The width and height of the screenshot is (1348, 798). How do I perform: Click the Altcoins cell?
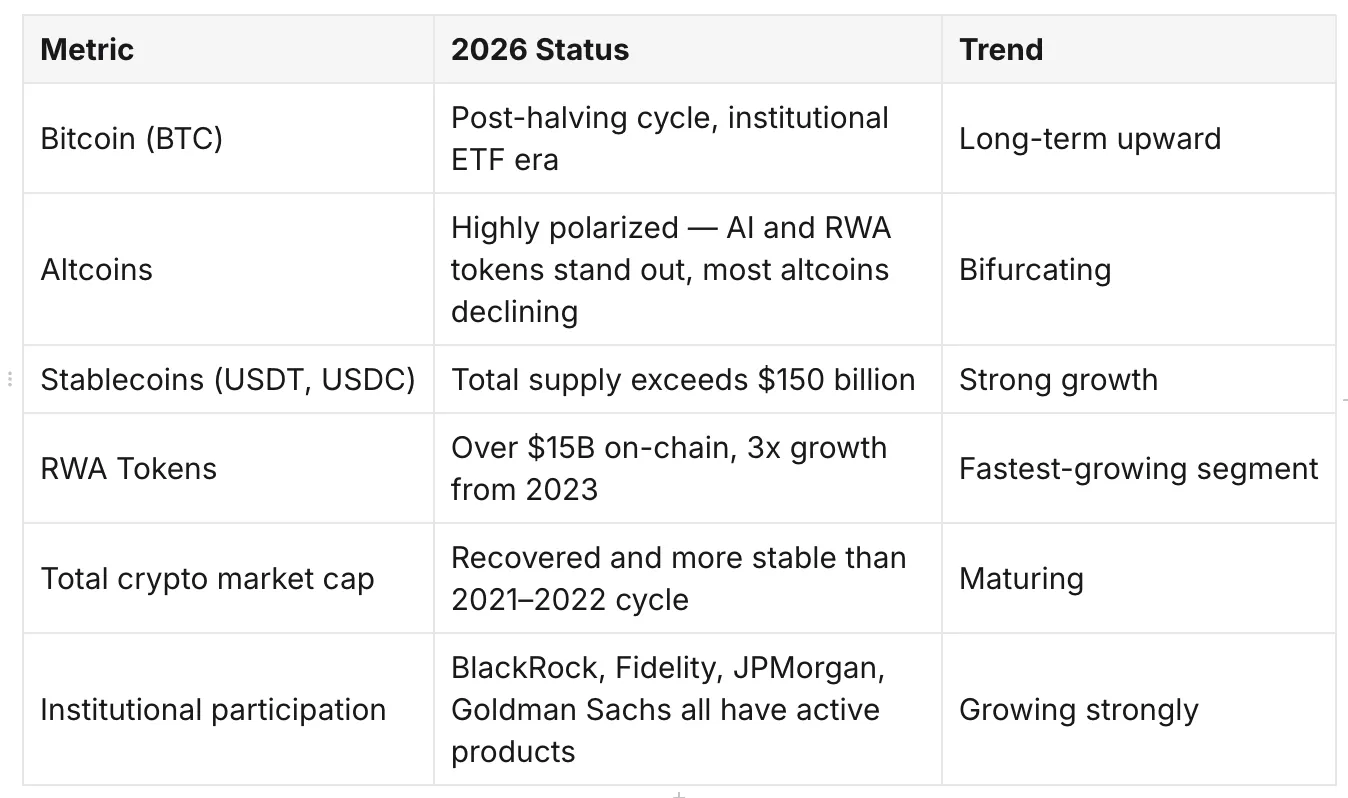[x=228, y=269]
